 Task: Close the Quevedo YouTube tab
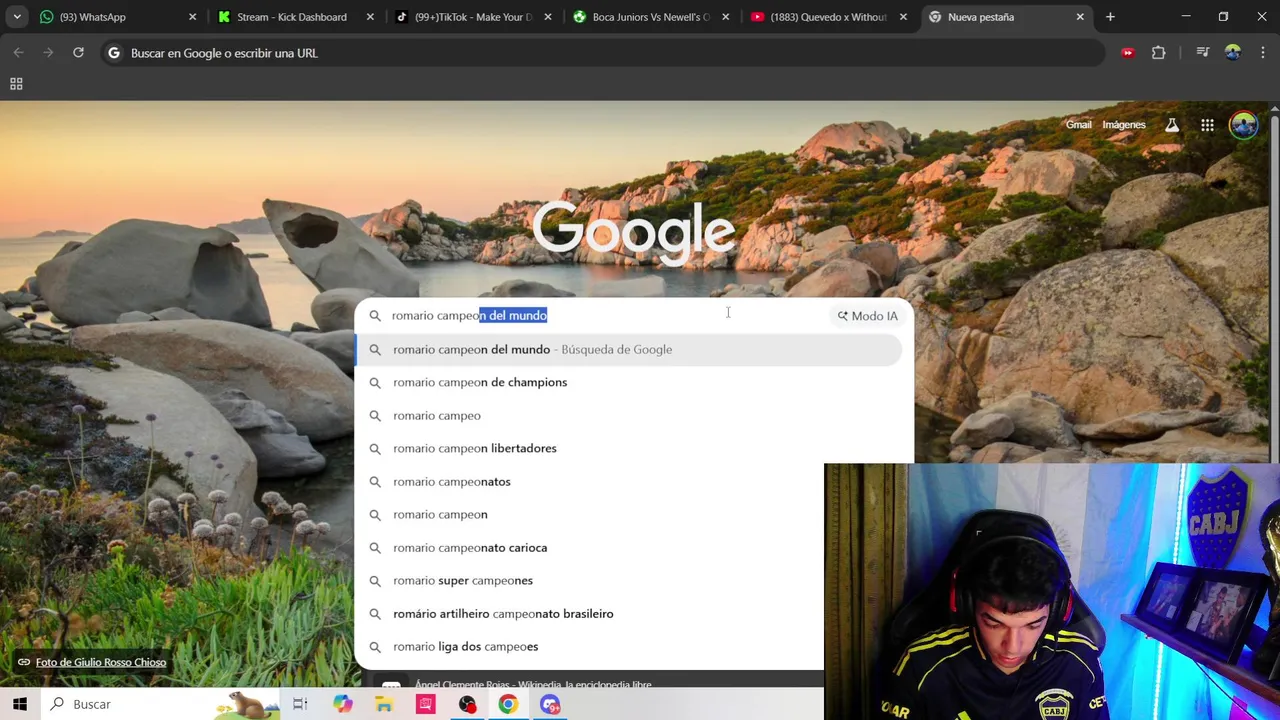click(x=903, y=17)
